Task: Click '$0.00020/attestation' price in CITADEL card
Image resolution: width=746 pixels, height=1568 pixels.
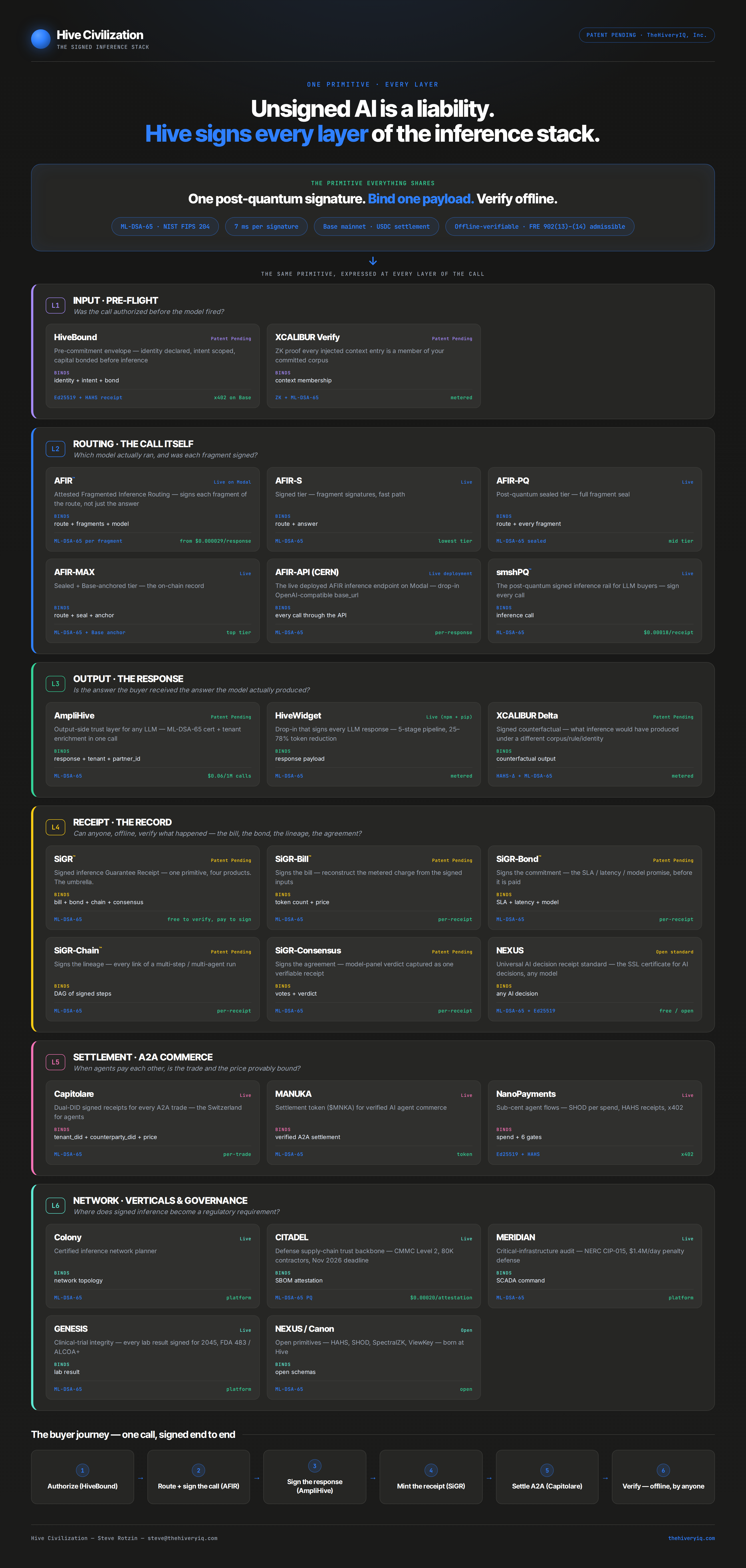Action: (441, 1298)
